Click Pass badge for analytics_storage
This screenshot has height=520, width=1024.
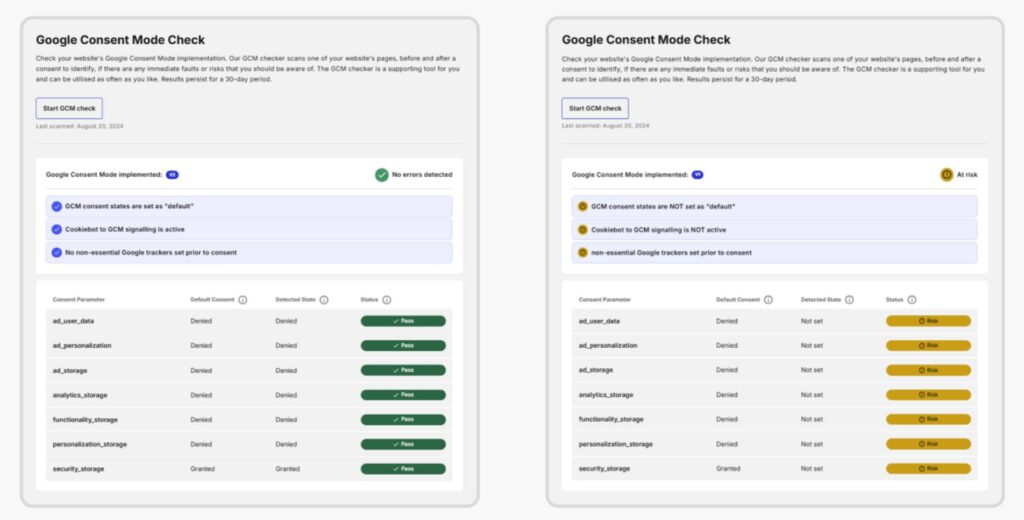click(x=403, y=395)
